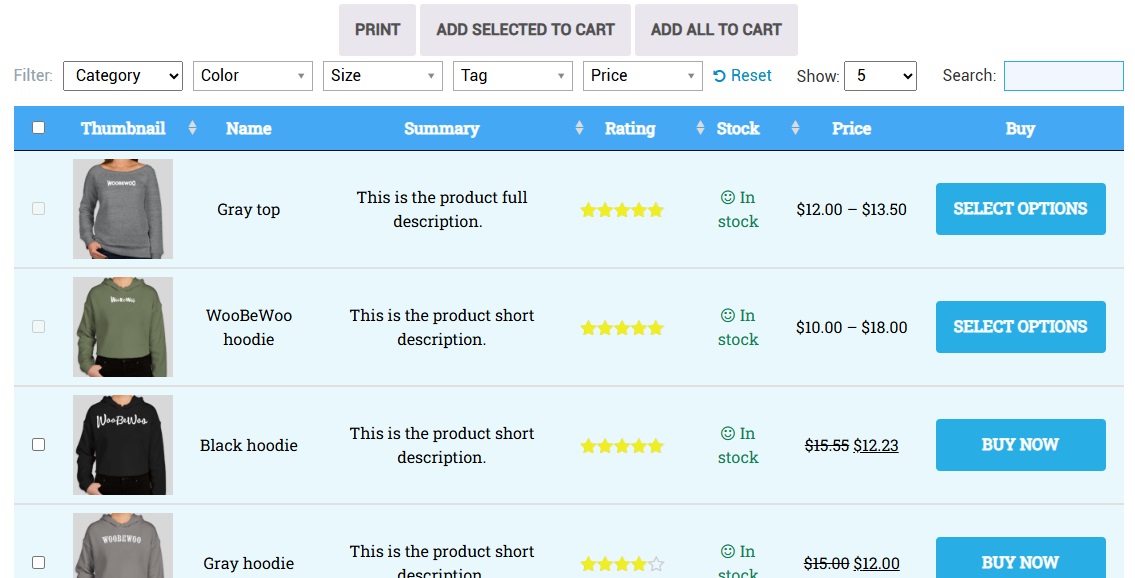1135x578 pixels.
Task: Click the Gray top star rating
Action: [x=622, y=210]
